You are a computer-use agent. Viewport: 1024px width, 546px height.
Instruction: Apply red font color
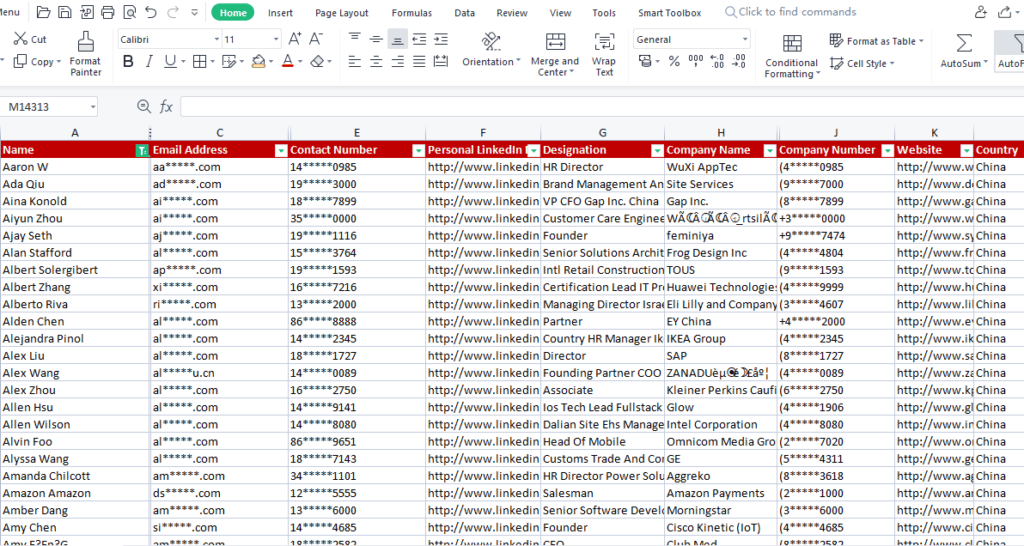pyautogui.click(x=287, y=61)
